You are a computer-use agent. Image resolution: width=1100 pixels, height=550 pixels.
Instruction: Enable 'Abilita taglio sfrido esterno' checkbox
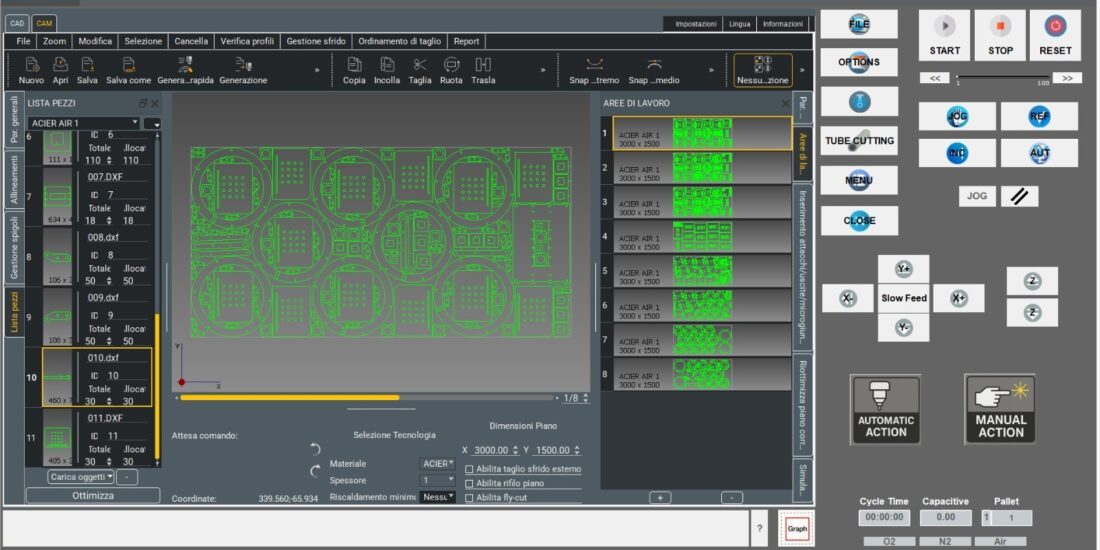[469, 469]
